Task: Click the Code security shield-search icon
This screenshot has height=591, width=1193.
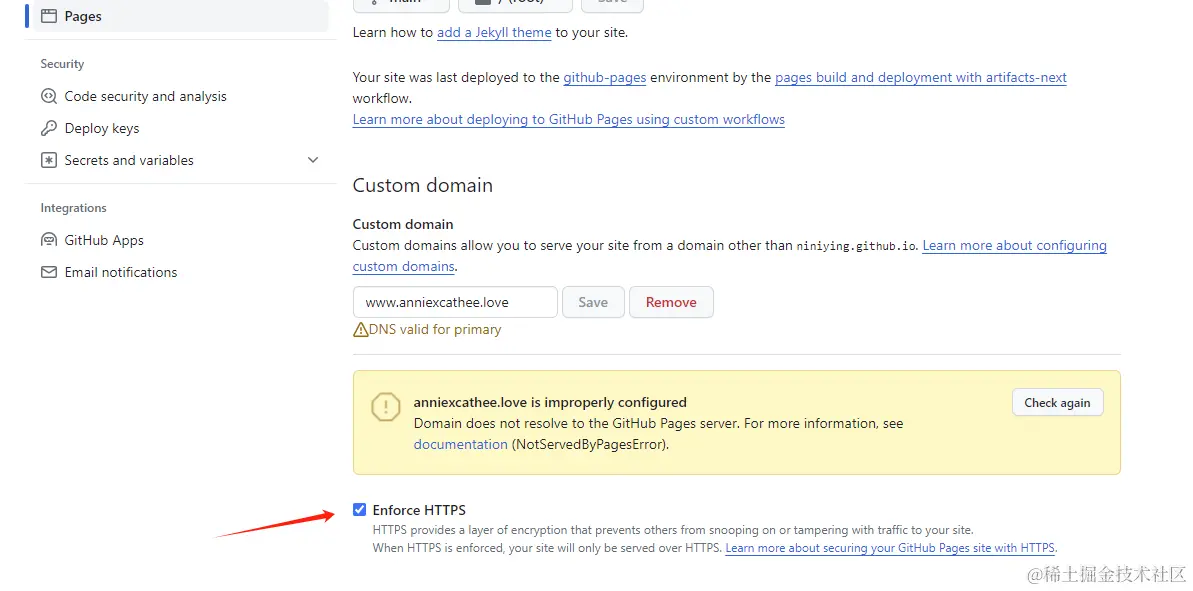Action: (49, 97)
